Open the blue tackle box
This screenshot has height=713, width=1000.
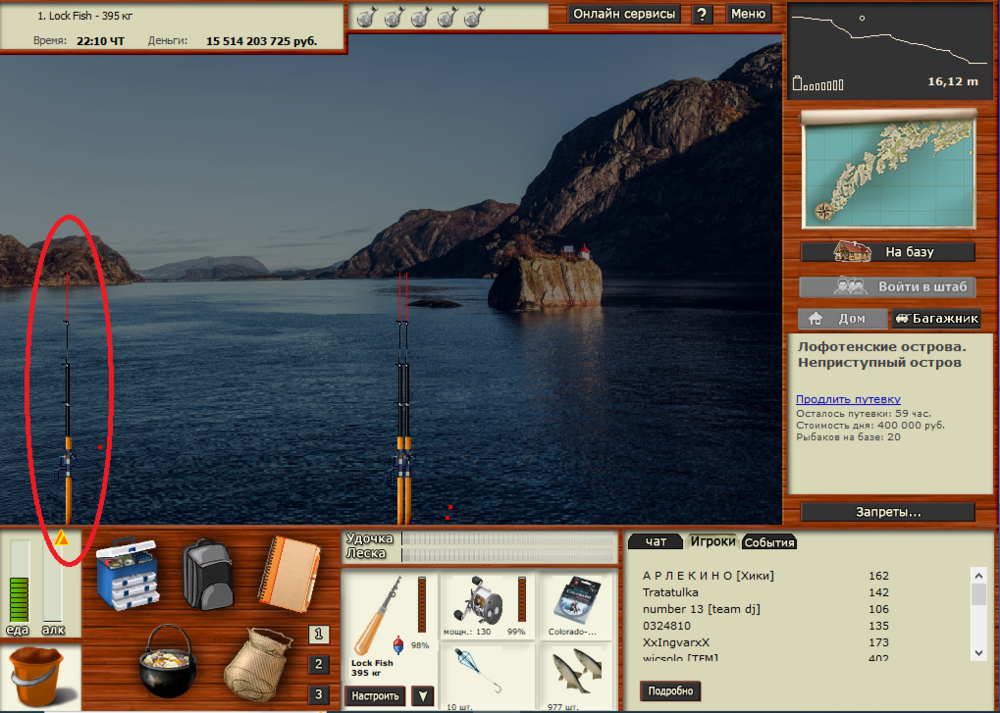coord(128,573)
